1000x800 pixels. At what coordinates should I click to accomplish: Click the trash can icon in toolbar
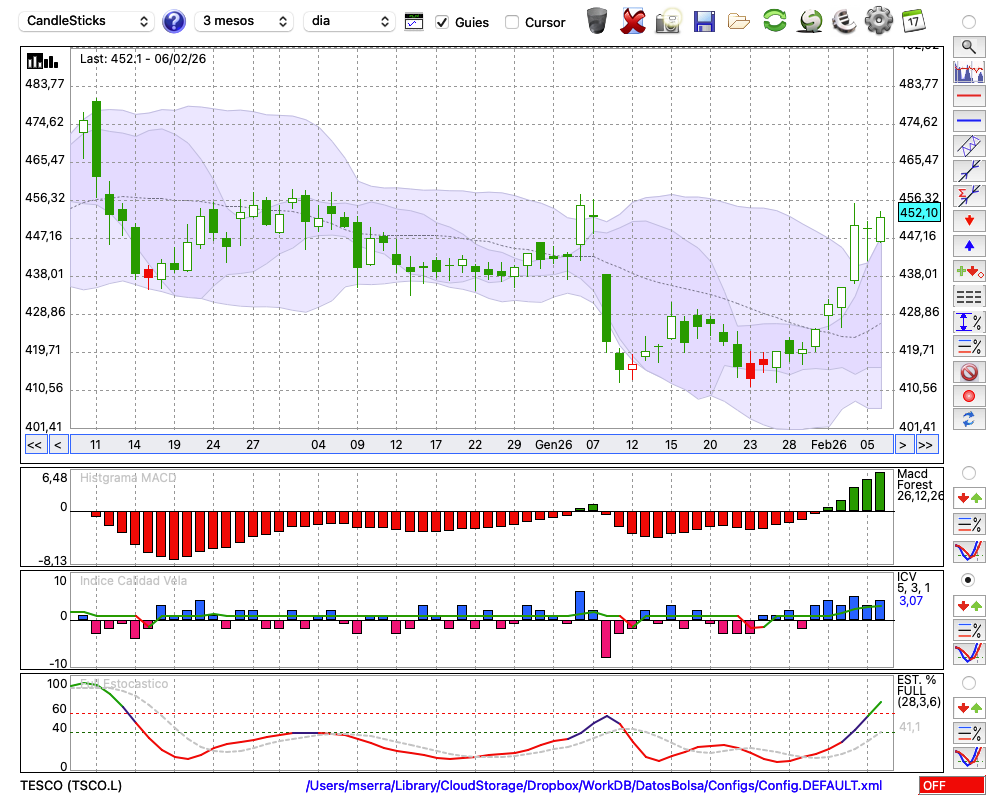pos(597,20)
